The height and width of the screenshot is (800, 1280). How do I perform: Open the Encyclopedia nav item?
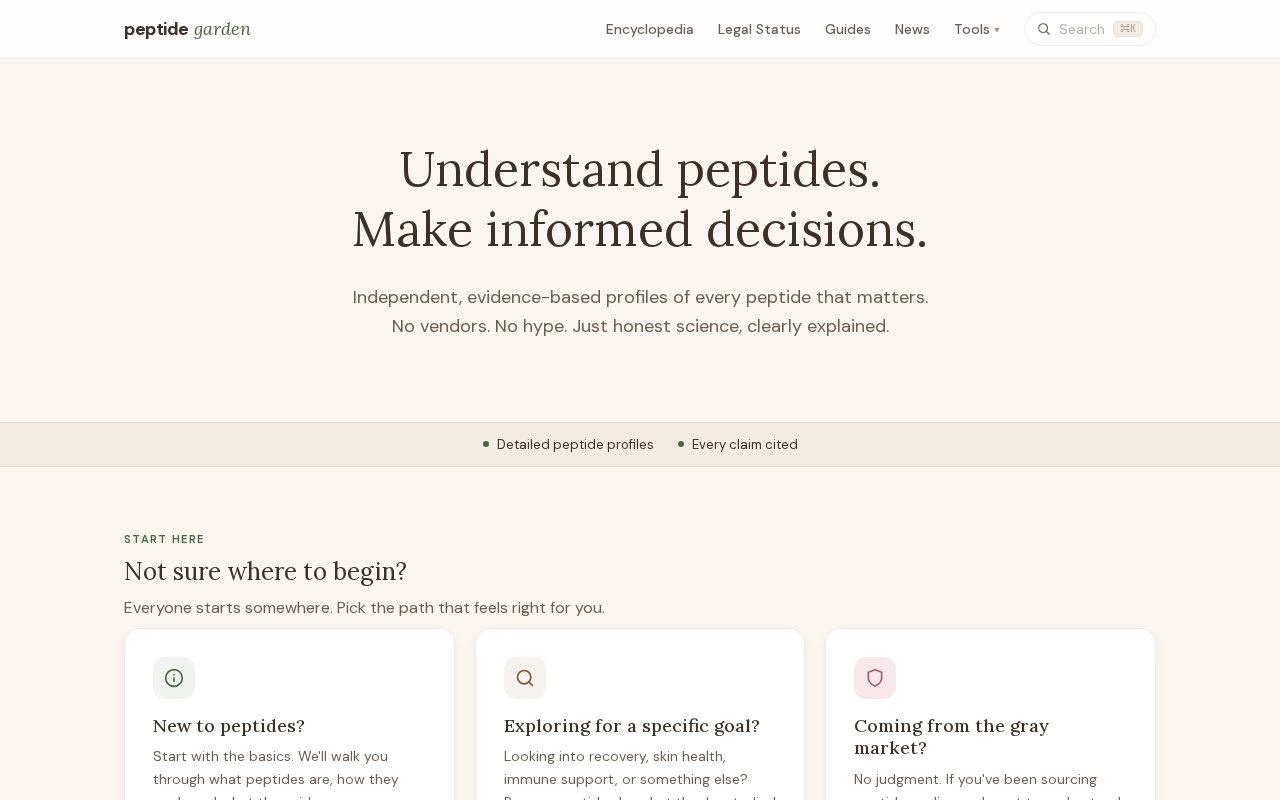pos(649,29)
